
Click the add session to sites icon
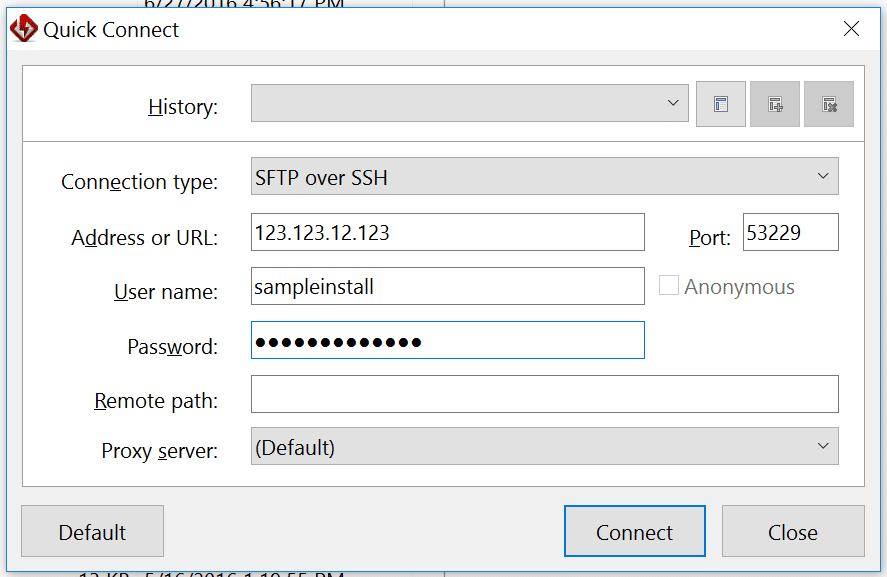(774, 103)
